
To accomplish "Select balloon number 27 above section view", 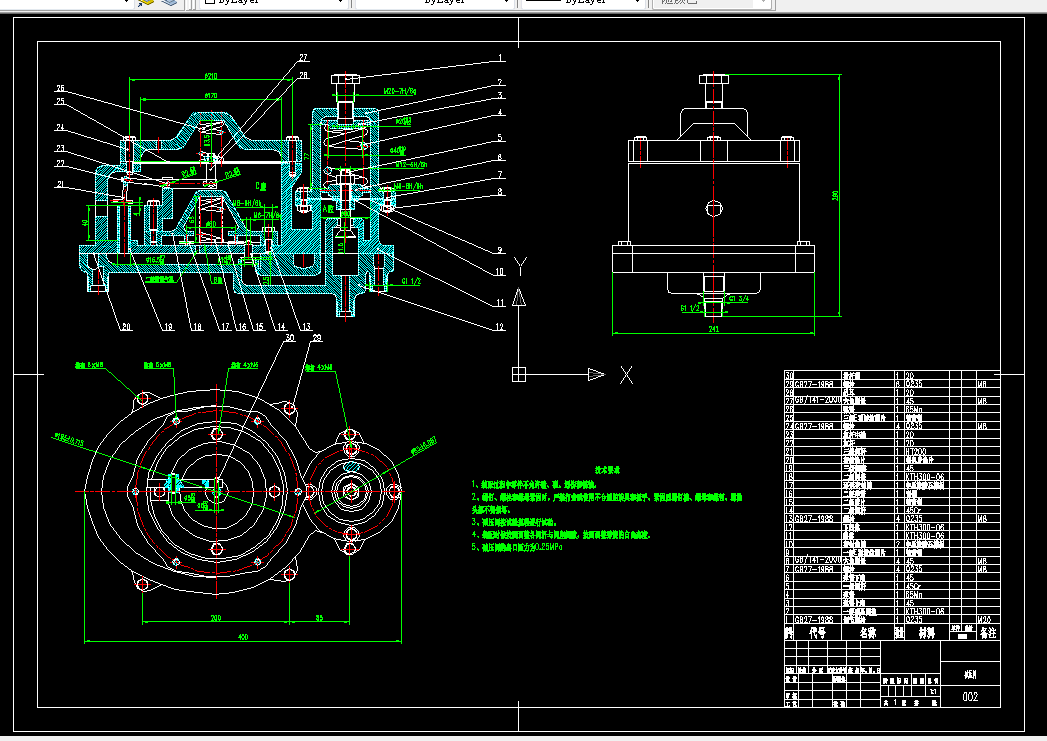I will [x=304, y=58].
